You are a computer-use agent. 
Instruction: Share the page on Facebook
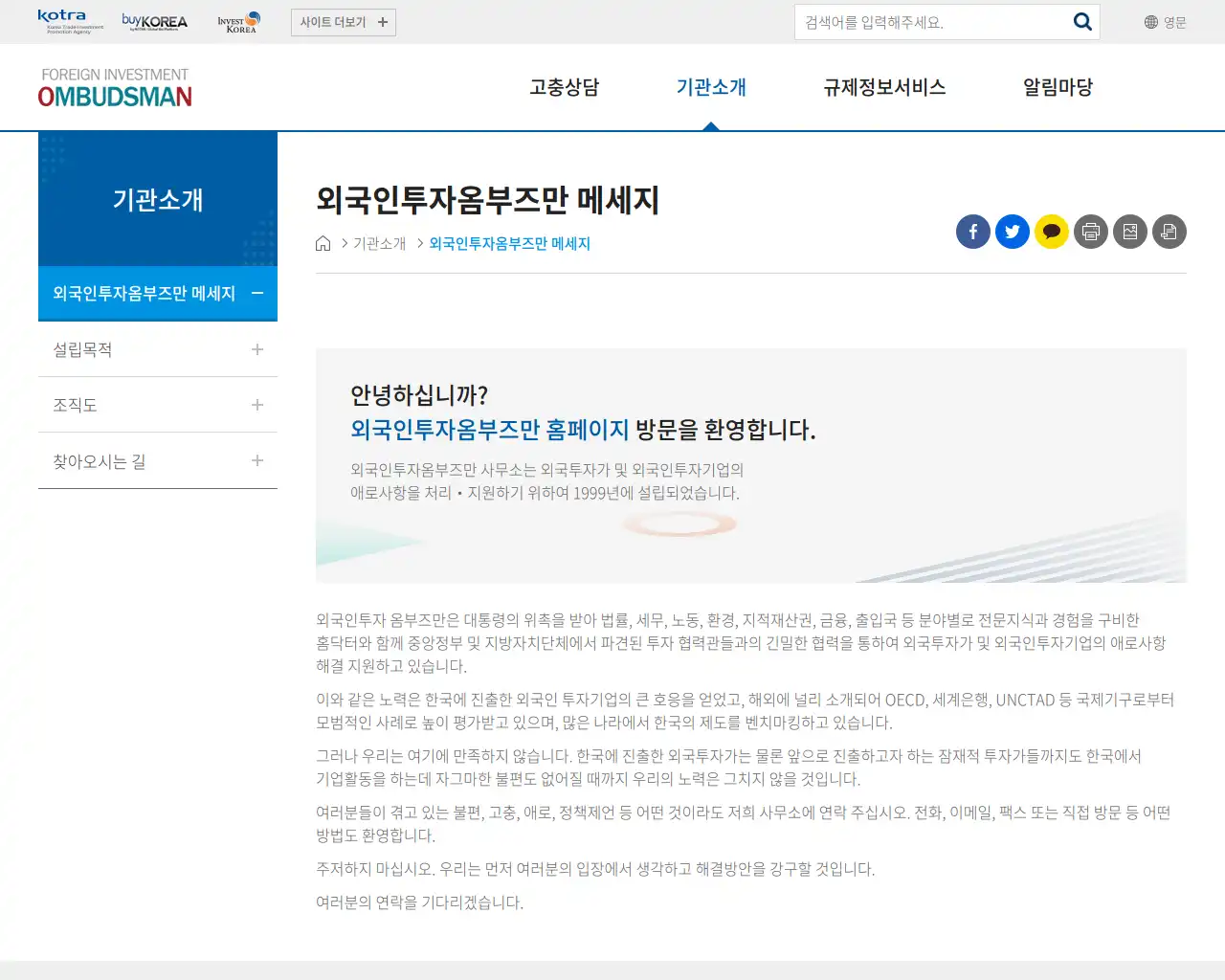[x=972, y=232]
